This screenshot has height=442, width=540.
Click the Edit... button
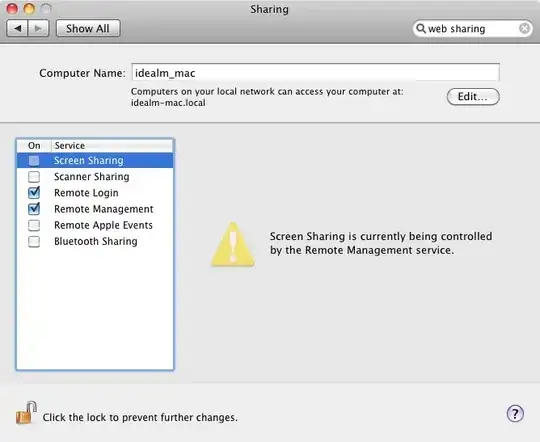[473, 96]
